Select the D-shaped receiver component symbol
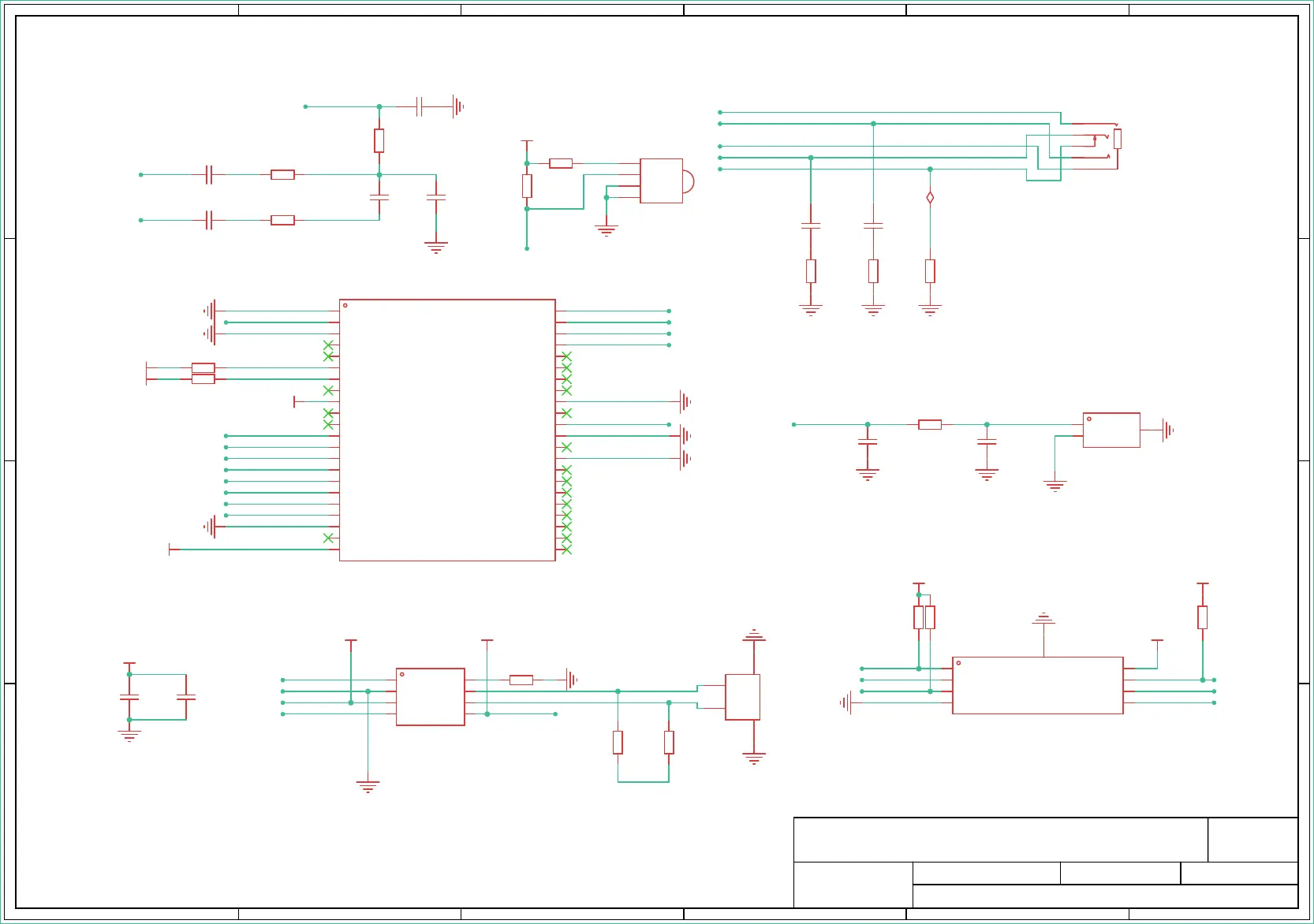 [667, 181]
